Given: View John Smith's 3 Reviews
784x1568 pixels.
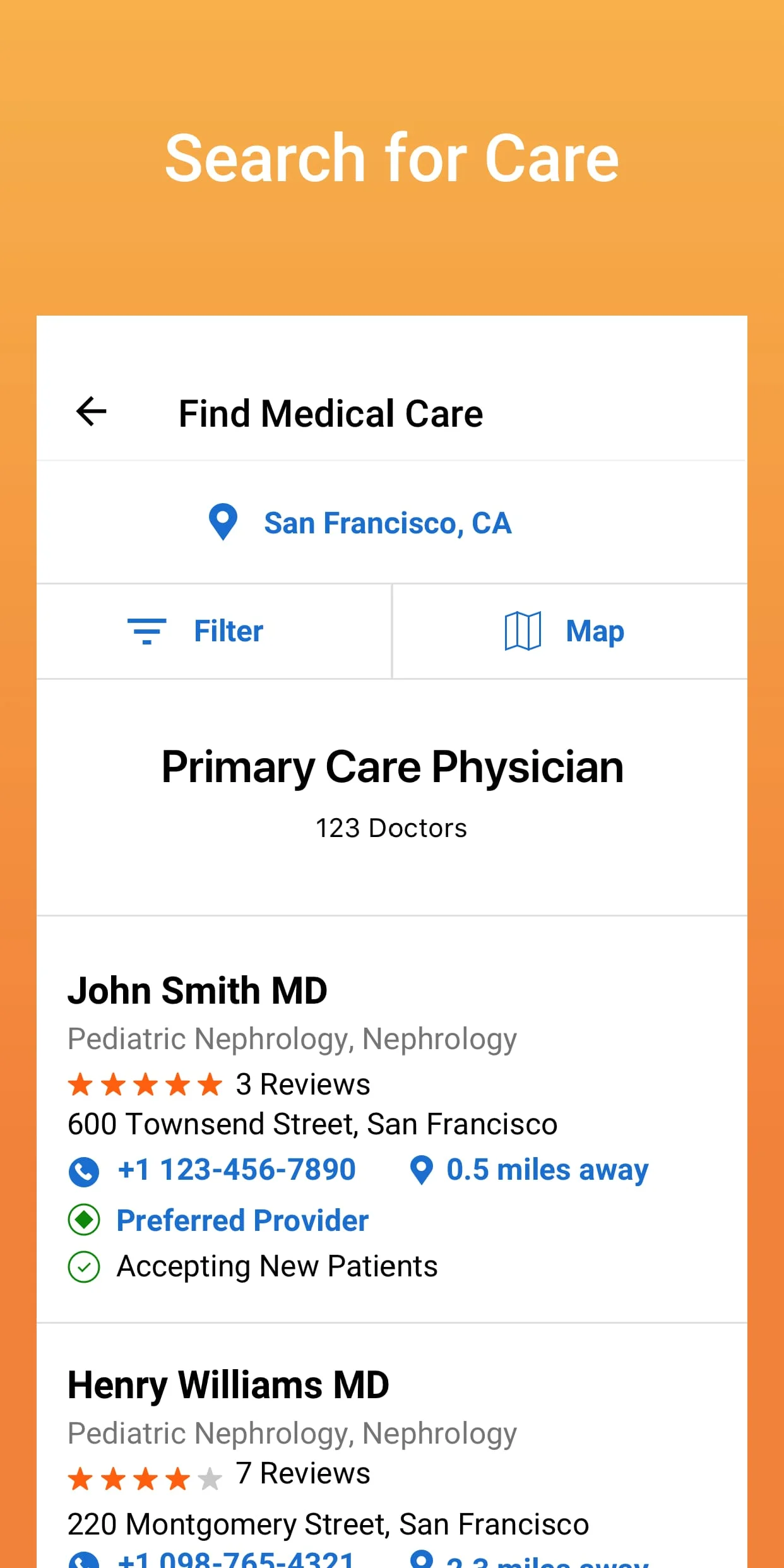Looking at the screenshot, I should [303, 1084].
